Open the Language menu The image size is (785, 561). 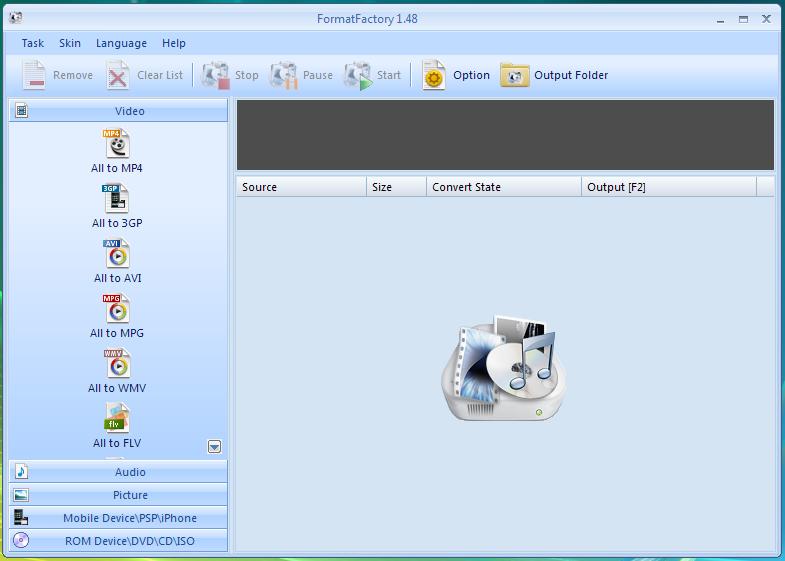(x=121, y=43)
